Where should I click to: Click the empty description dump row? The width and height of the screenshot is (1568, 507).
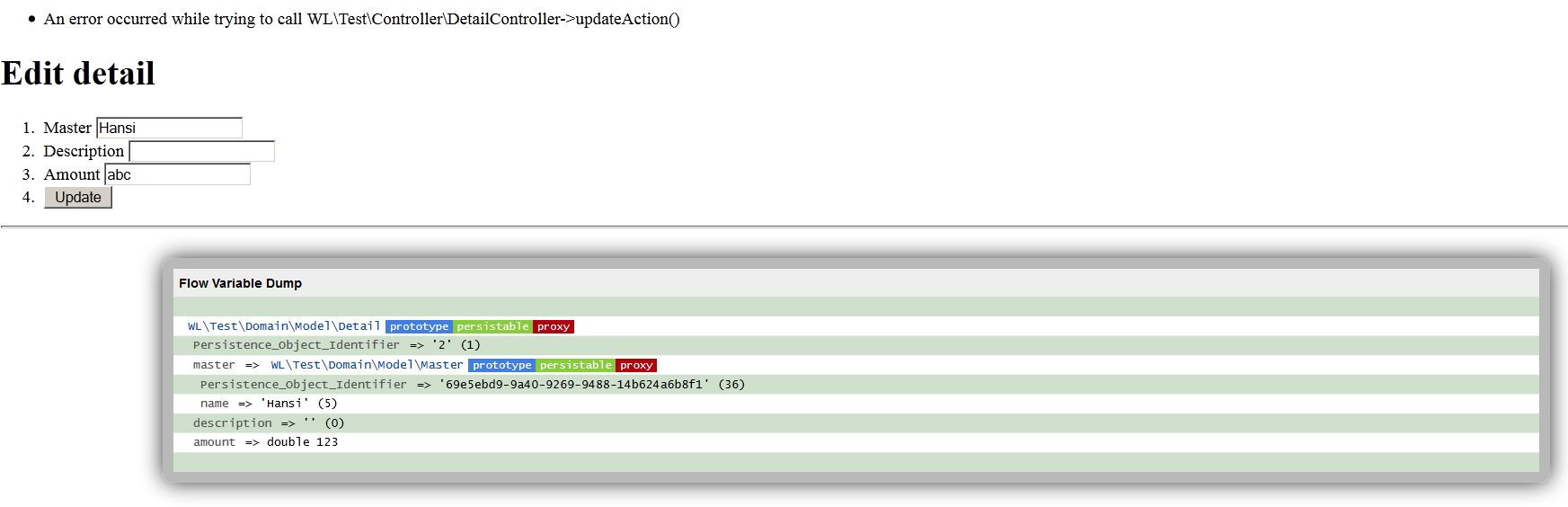[269, 423]
